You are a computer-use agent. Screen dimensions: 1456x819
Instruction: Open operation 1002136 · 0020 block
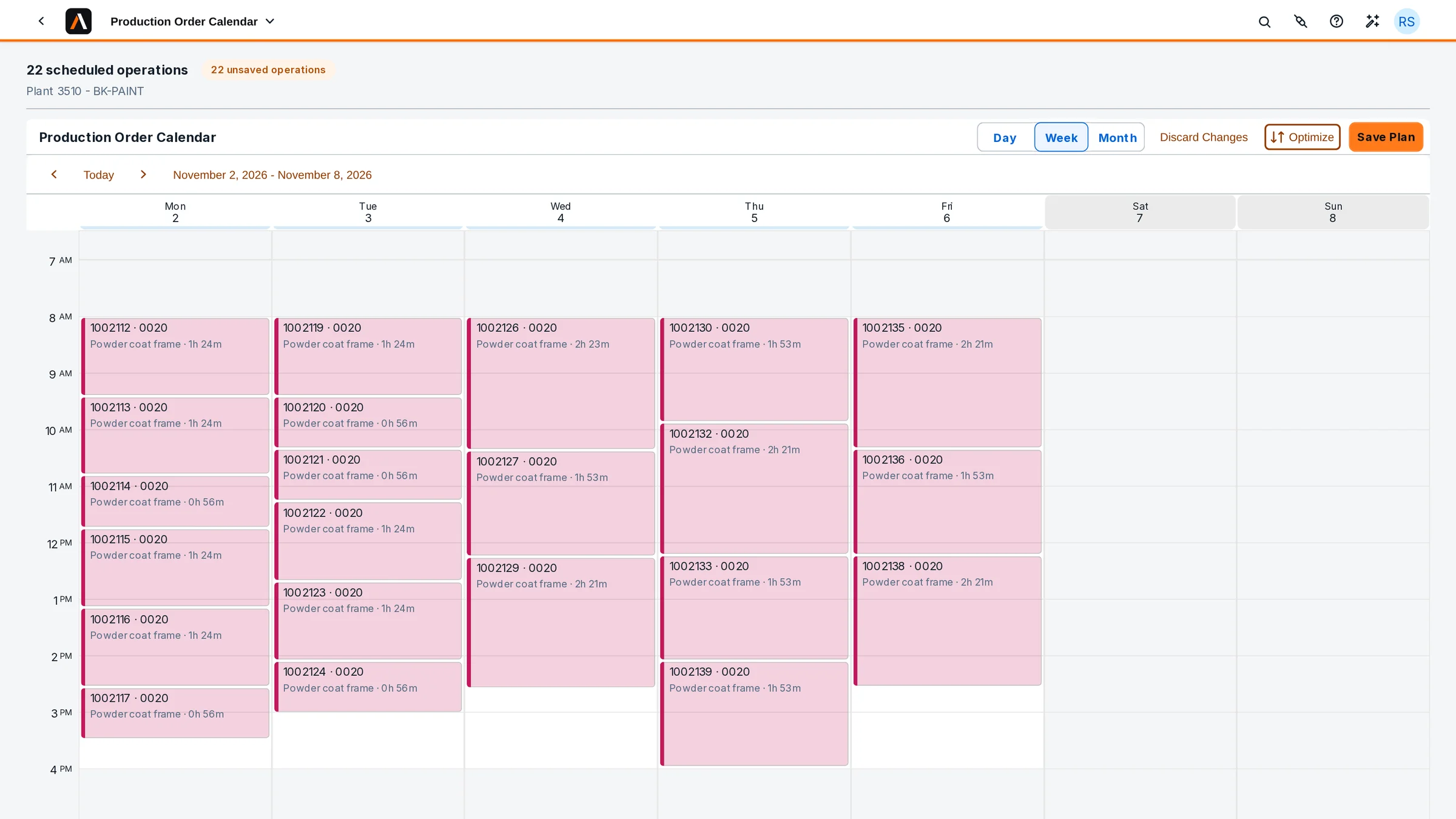click(x=947, y=501)
